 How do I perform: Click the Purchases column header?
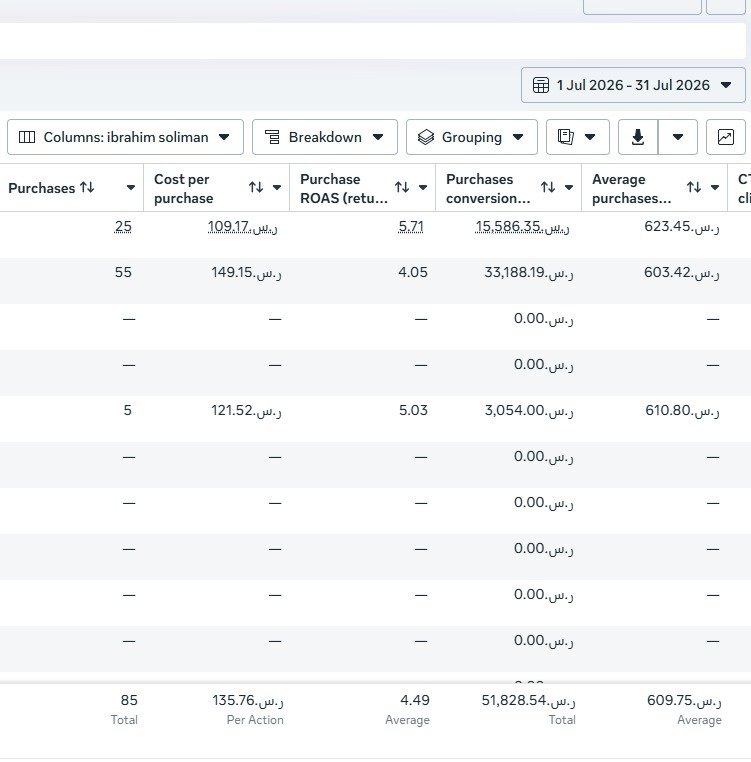tap(42, 188)
